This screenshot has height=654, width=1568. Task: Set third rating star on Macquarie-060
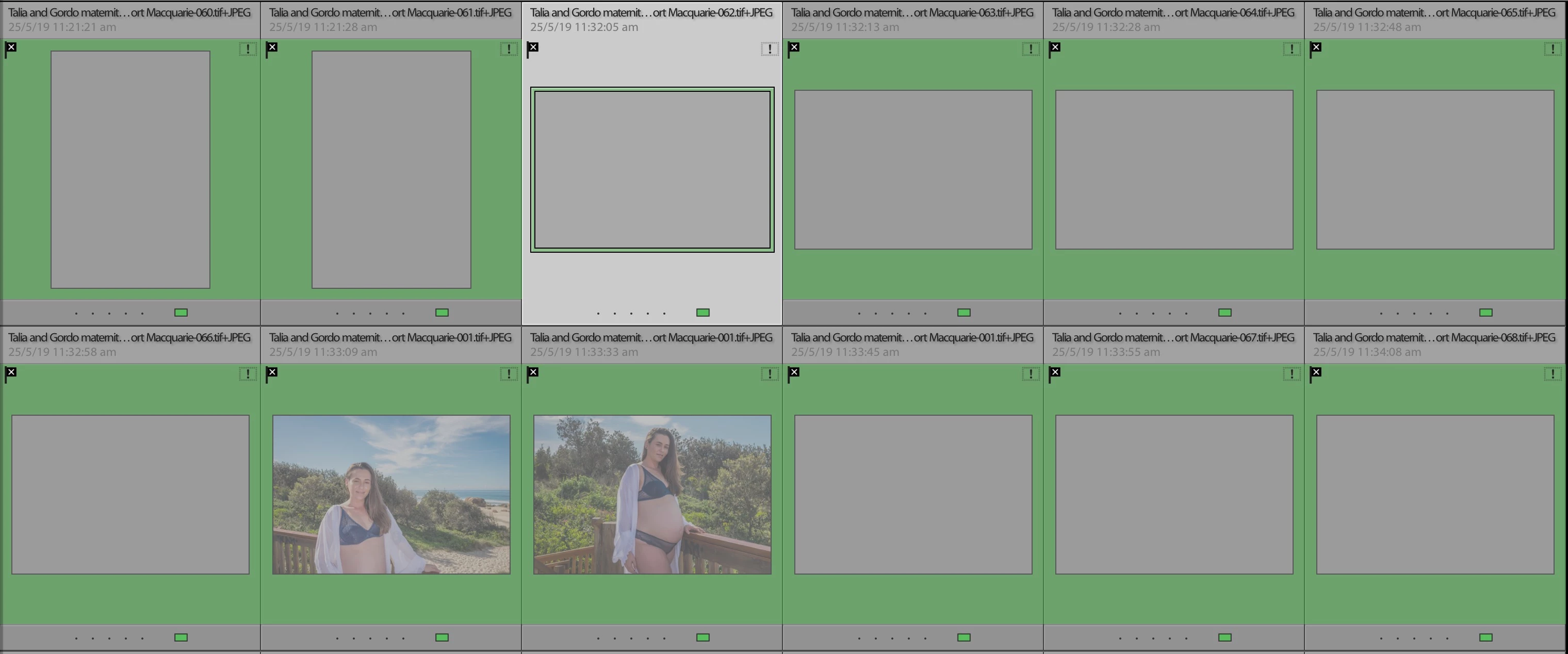coord(109,314)
